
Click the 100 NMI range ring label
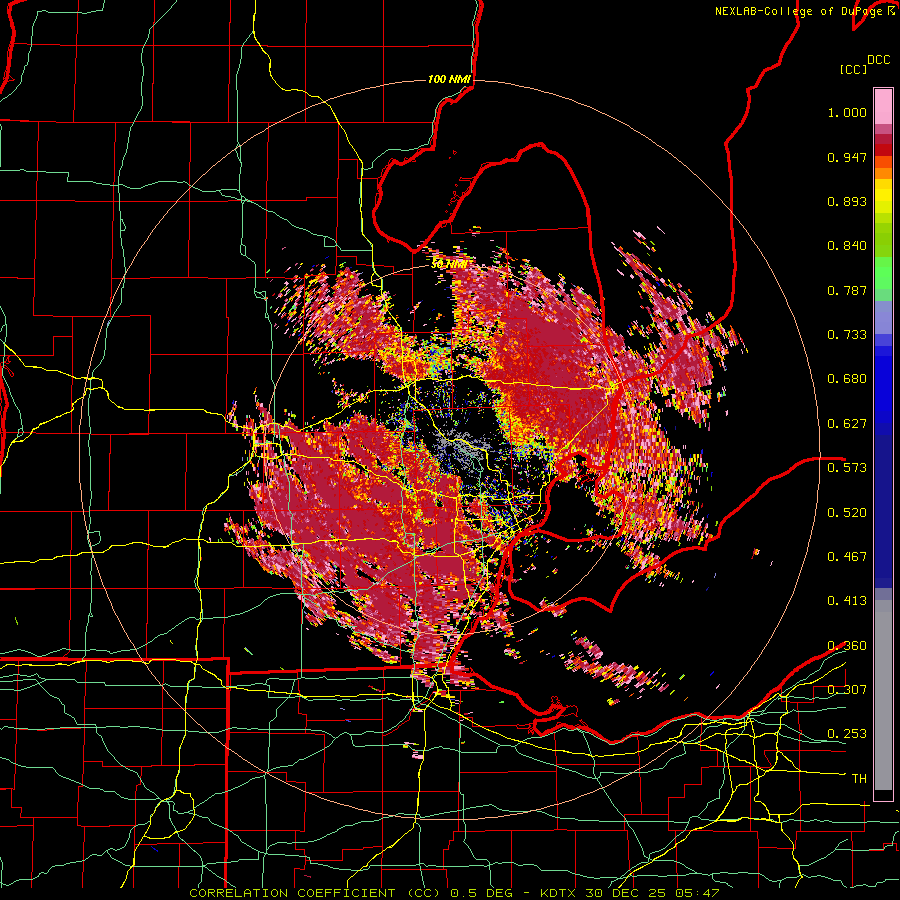pos(449,79)
